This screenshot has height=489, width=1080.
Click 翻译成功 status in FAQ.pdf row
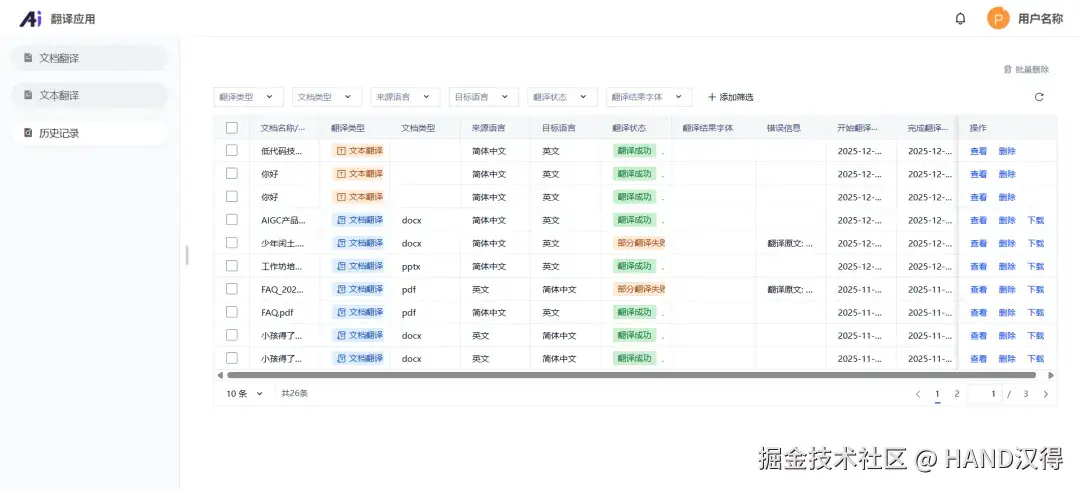pyautogui.click(x=634, y=313)
